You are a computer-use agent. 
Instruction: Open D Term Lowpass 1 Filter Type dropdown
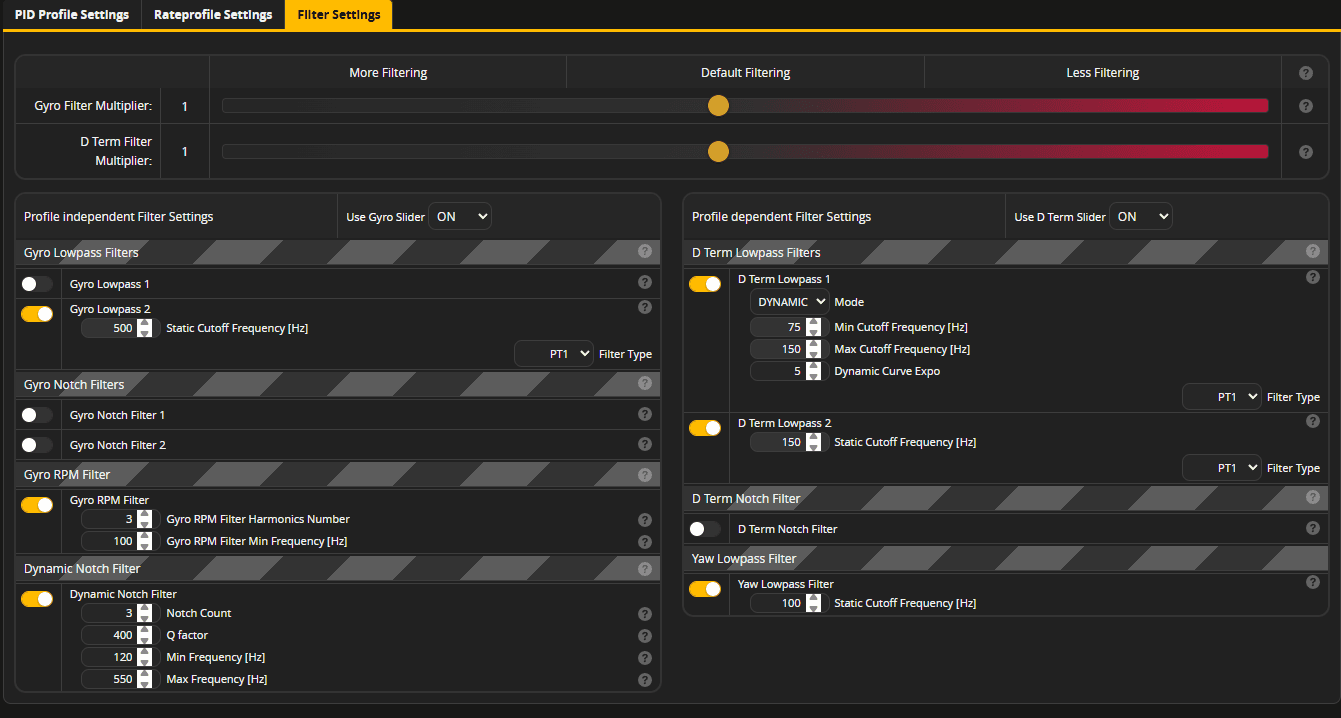click(x=1222, y=397)
